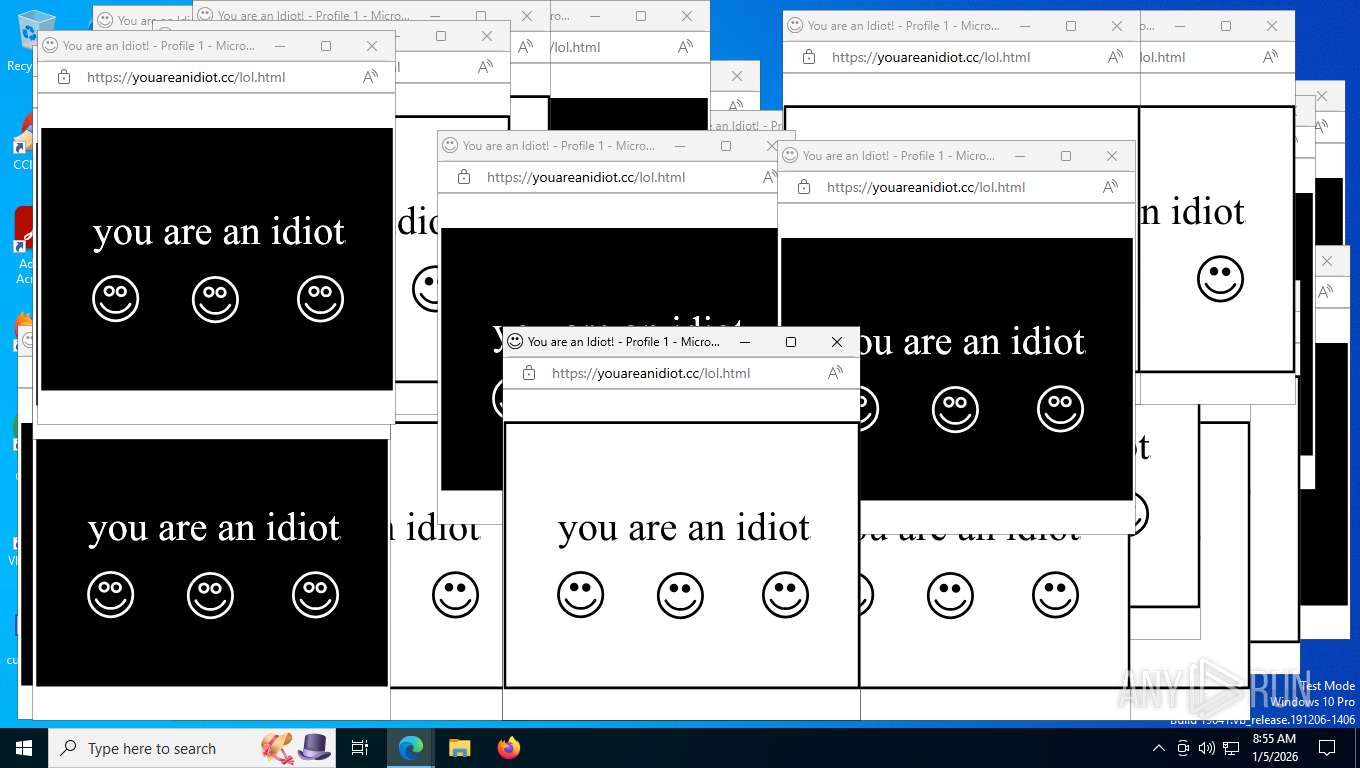Close the right black idiot window
This screenshot has height=768, width=1360.
[x=1112, y=156]
